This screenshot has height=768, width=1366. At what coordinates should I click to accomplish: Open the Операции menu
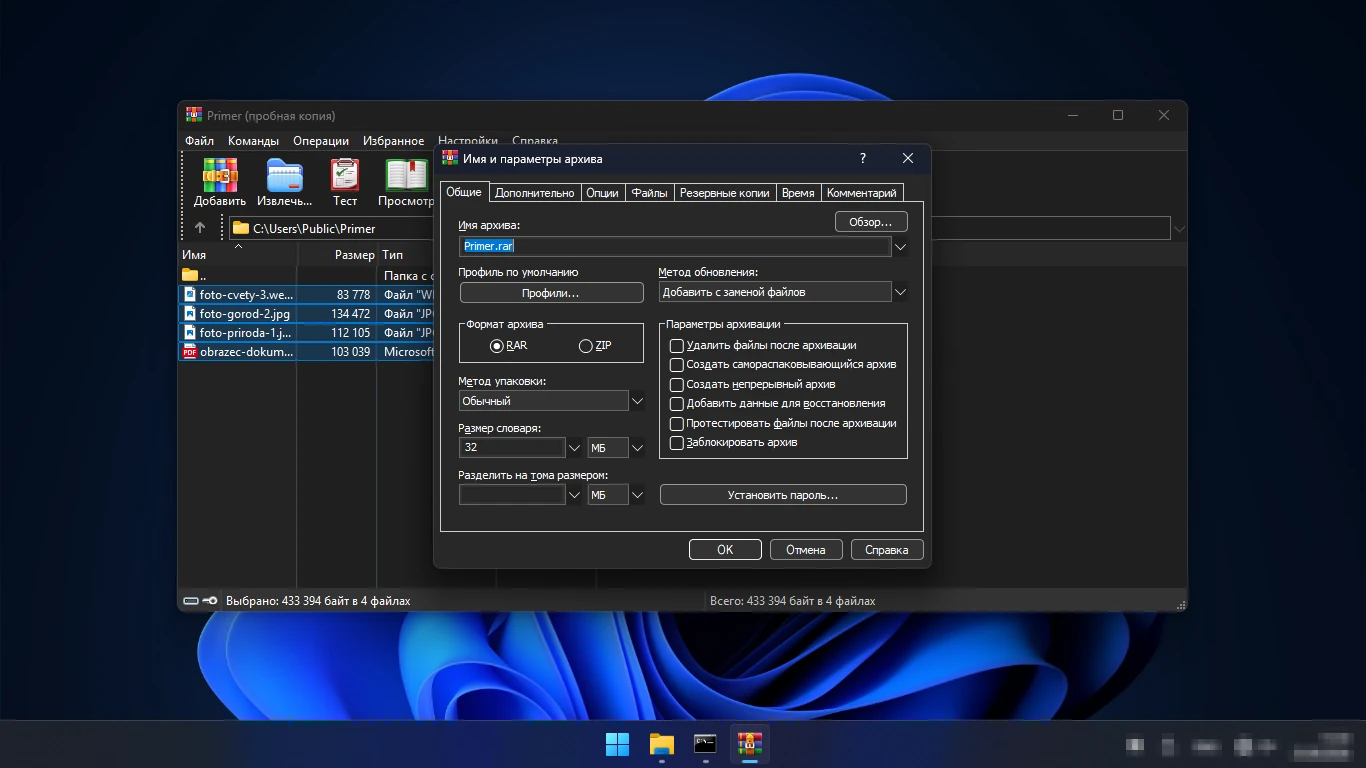point(321,141)
